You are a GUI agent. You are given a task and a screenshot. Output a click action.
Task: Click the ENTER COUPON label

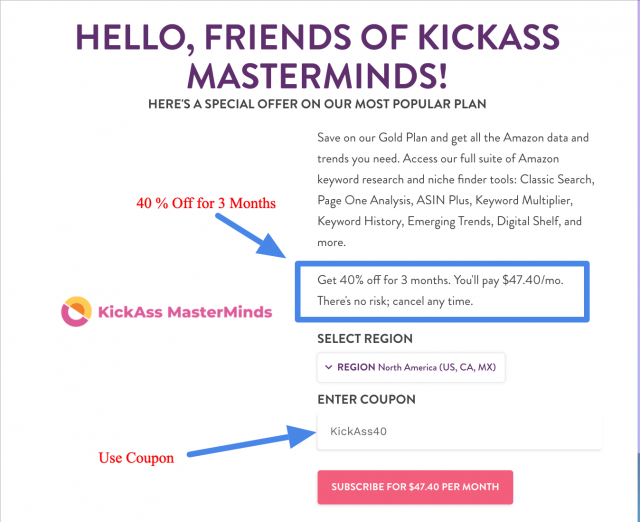pos(367,399)
